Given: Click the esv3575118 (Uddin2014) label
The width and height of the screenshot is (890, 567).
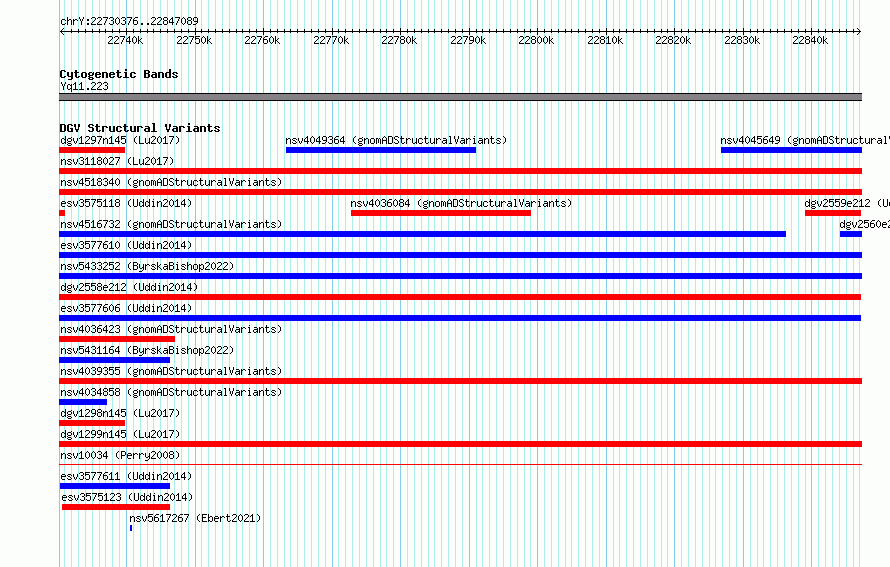Looking at the screenshot, I should (126, 203).
